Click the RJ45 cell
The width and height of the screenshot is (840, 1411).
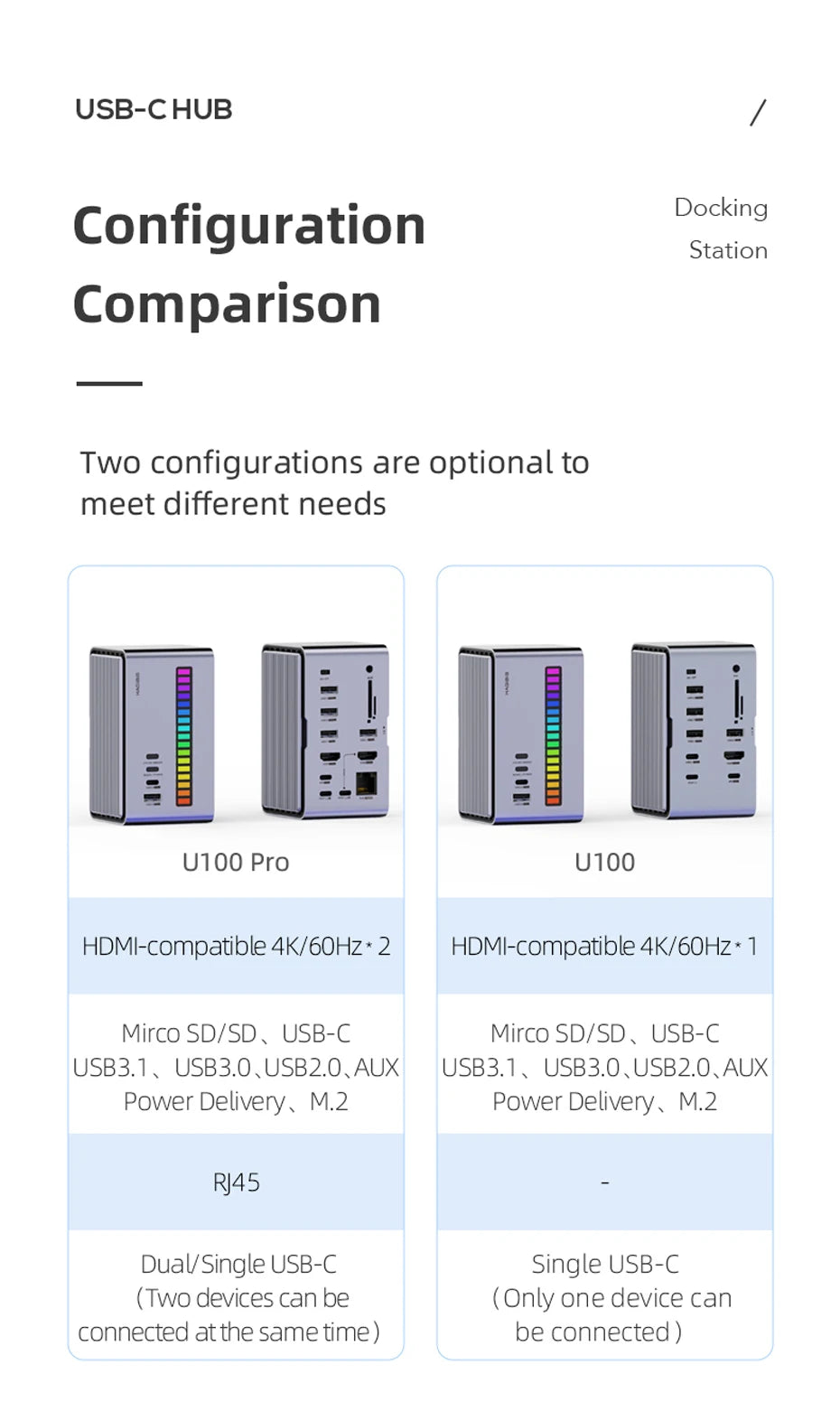[x=236, y=1182]
